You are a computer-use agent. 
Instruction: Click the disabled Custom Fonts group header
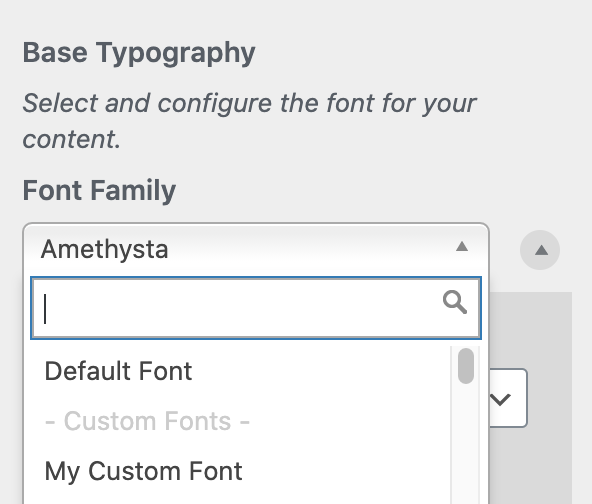point(147,421)
